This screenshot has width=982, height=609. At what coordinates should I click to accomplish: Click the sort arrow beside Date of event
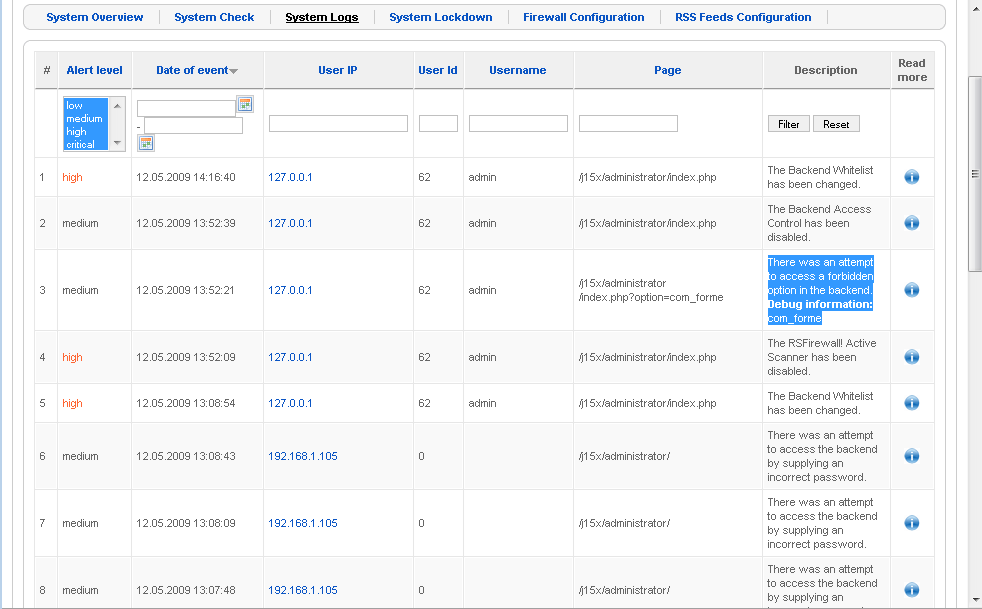coord(234,71)
